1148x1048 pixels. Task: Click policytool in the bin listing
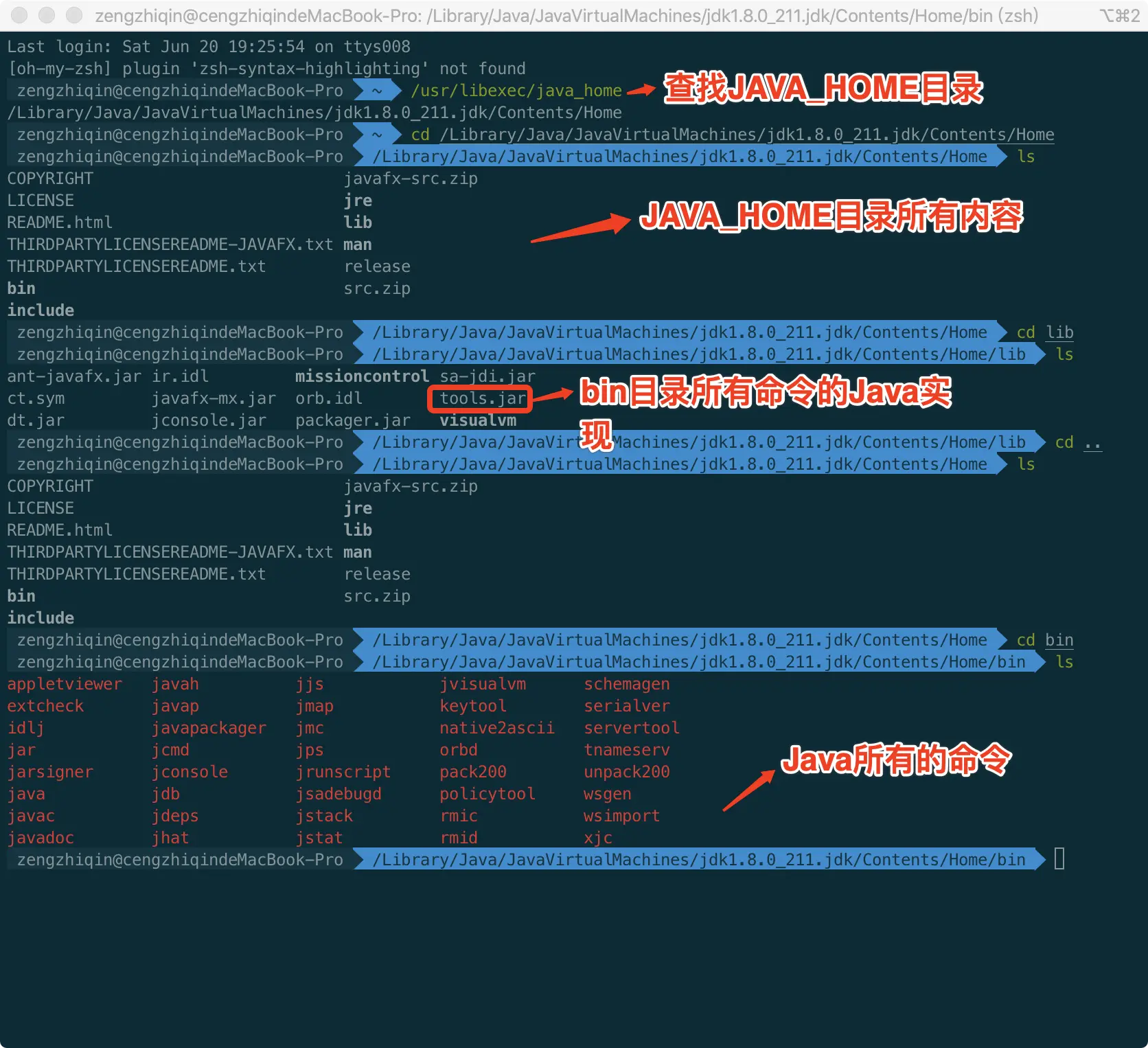pos(487,794)
